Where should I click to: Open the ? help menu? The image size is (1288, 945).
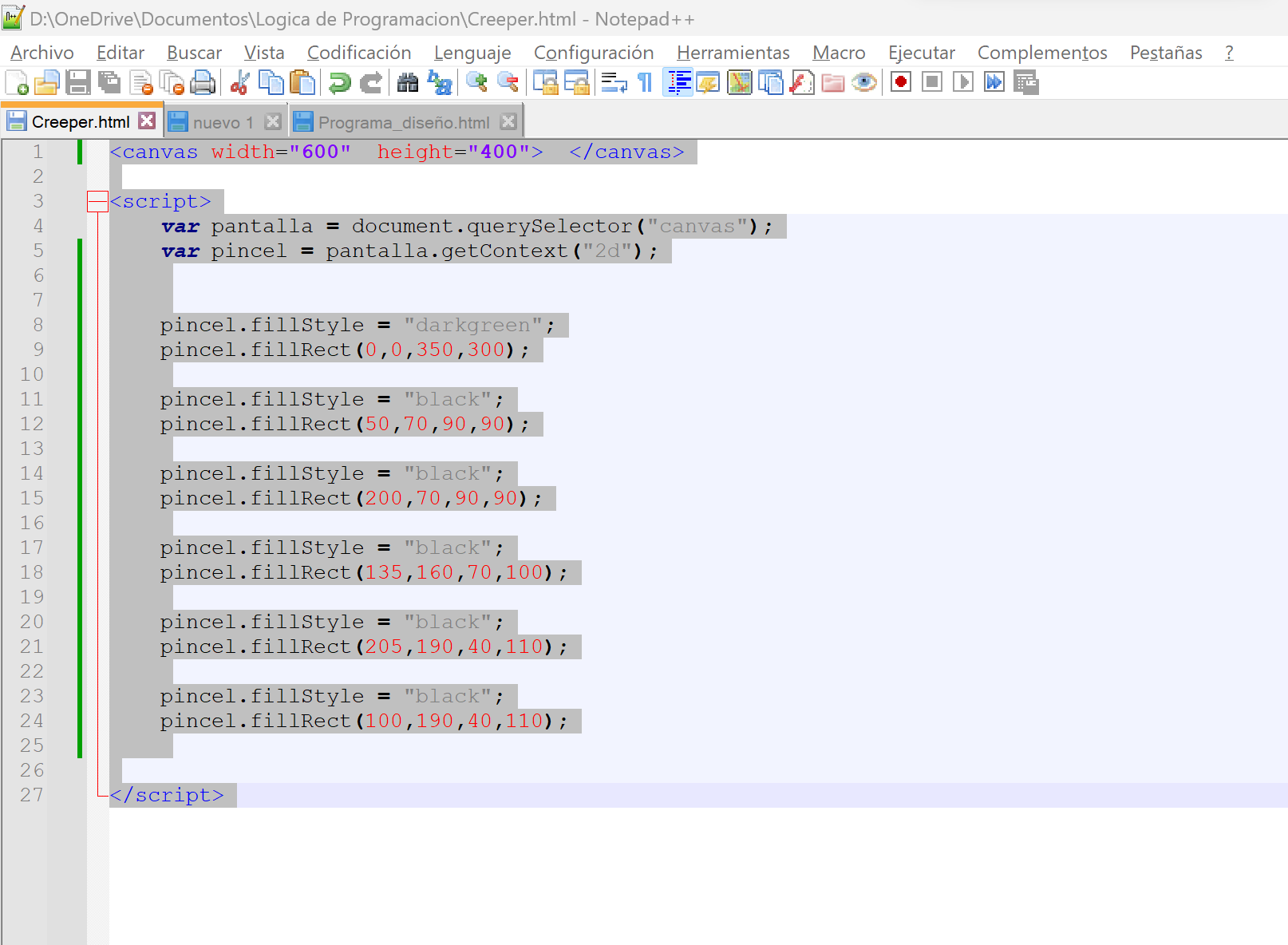[x=1229, y=53]
